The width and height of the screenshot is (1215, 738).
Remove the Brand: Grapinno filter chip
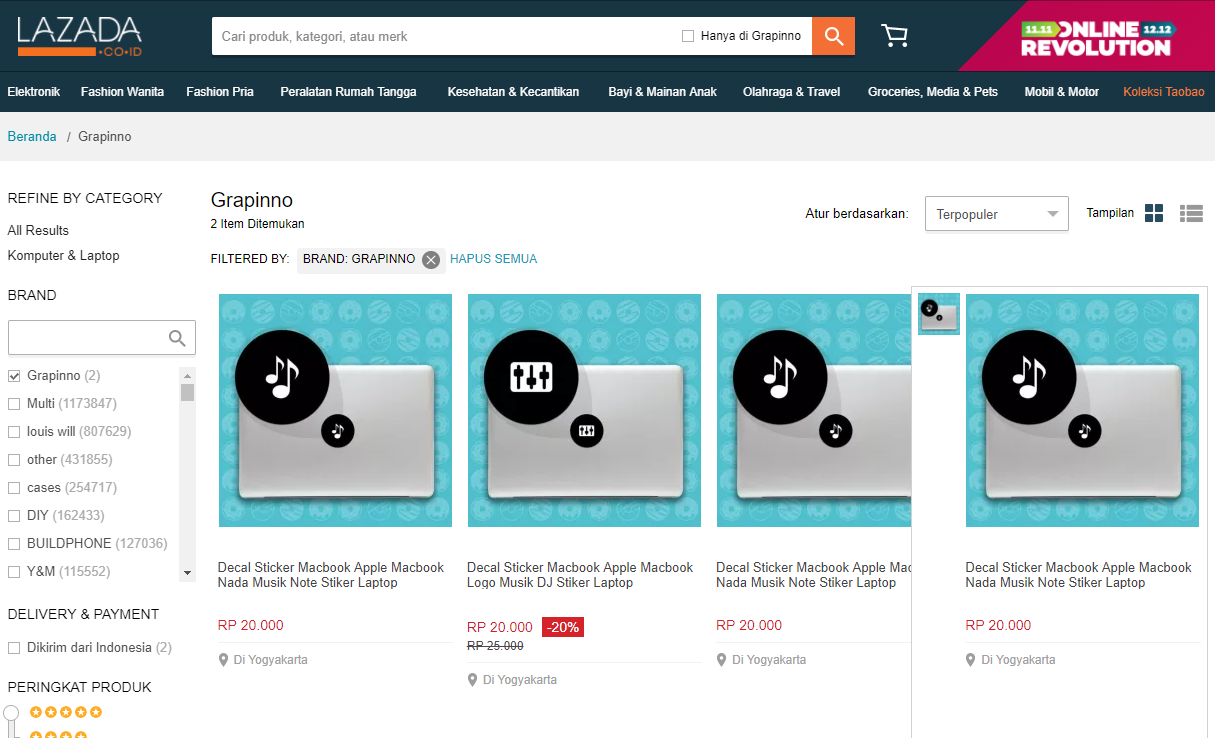coord(431,259)
